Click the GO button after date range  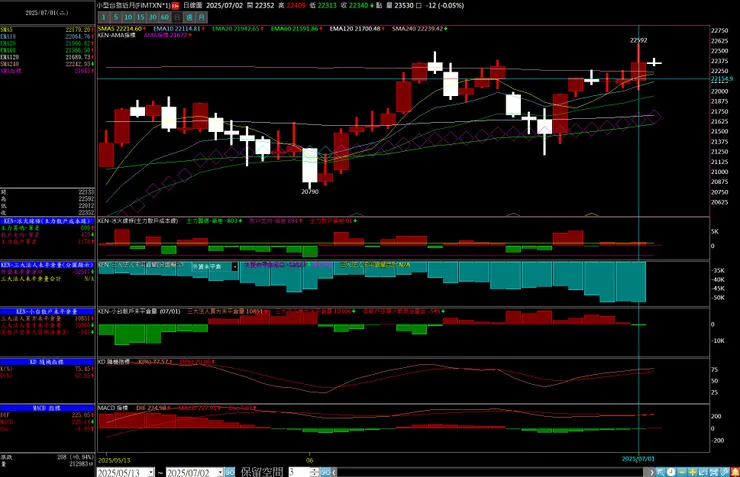pyautogui.click(x=230, y=472)
